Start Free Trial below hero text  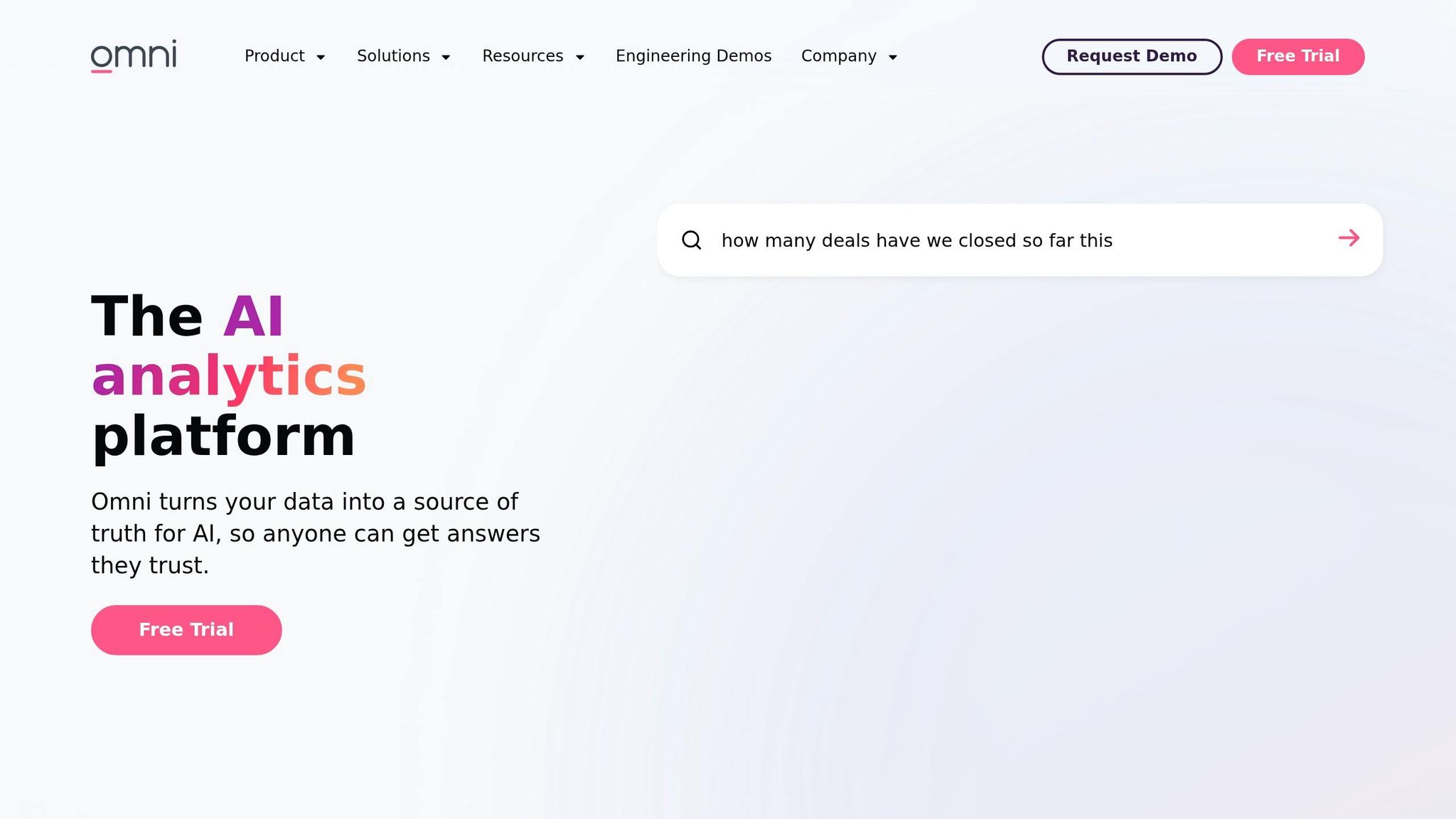(186, 630)
